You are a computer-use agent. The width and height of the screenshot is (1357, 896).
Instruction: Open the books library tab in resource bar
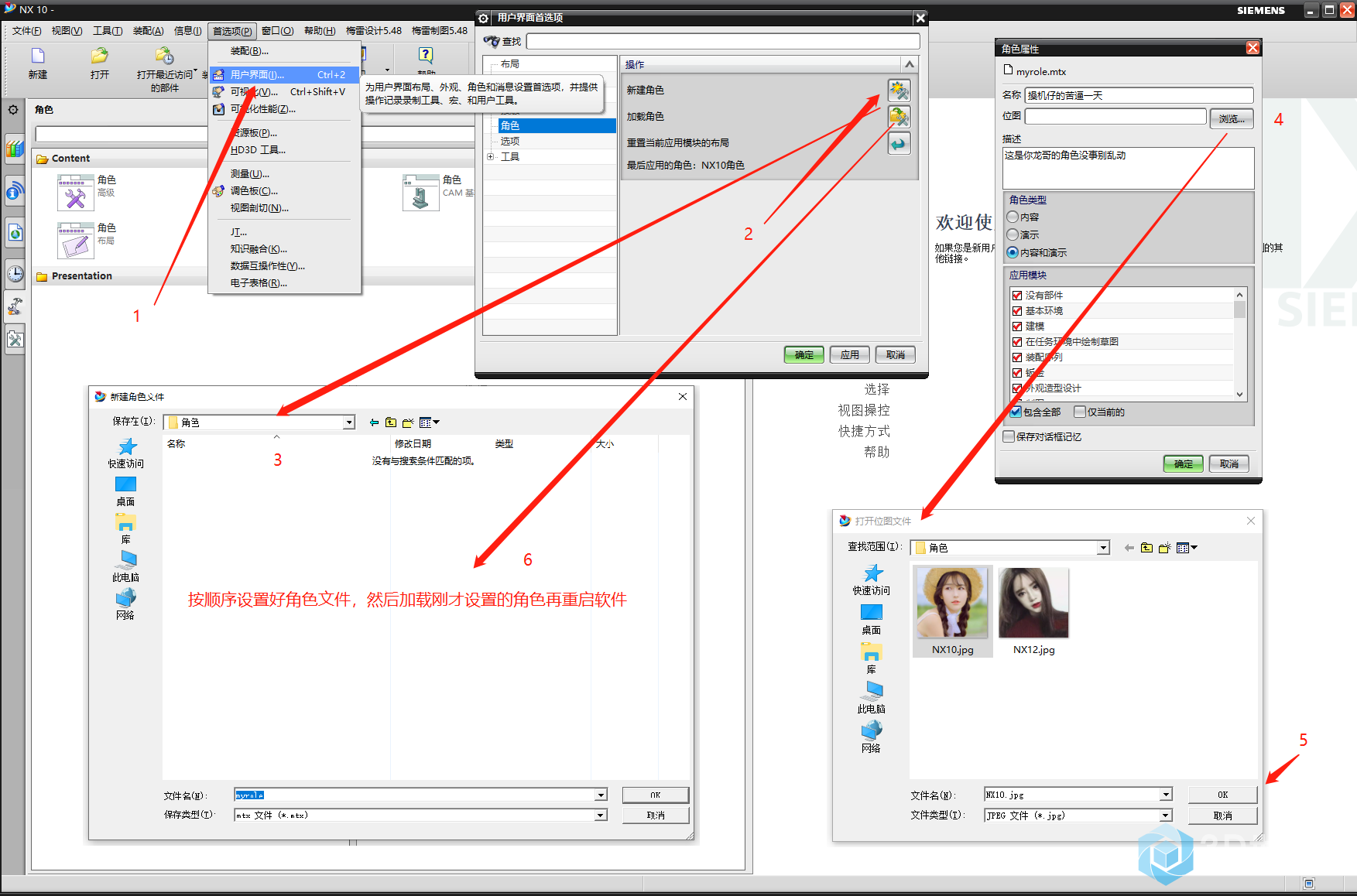[15, 148]
